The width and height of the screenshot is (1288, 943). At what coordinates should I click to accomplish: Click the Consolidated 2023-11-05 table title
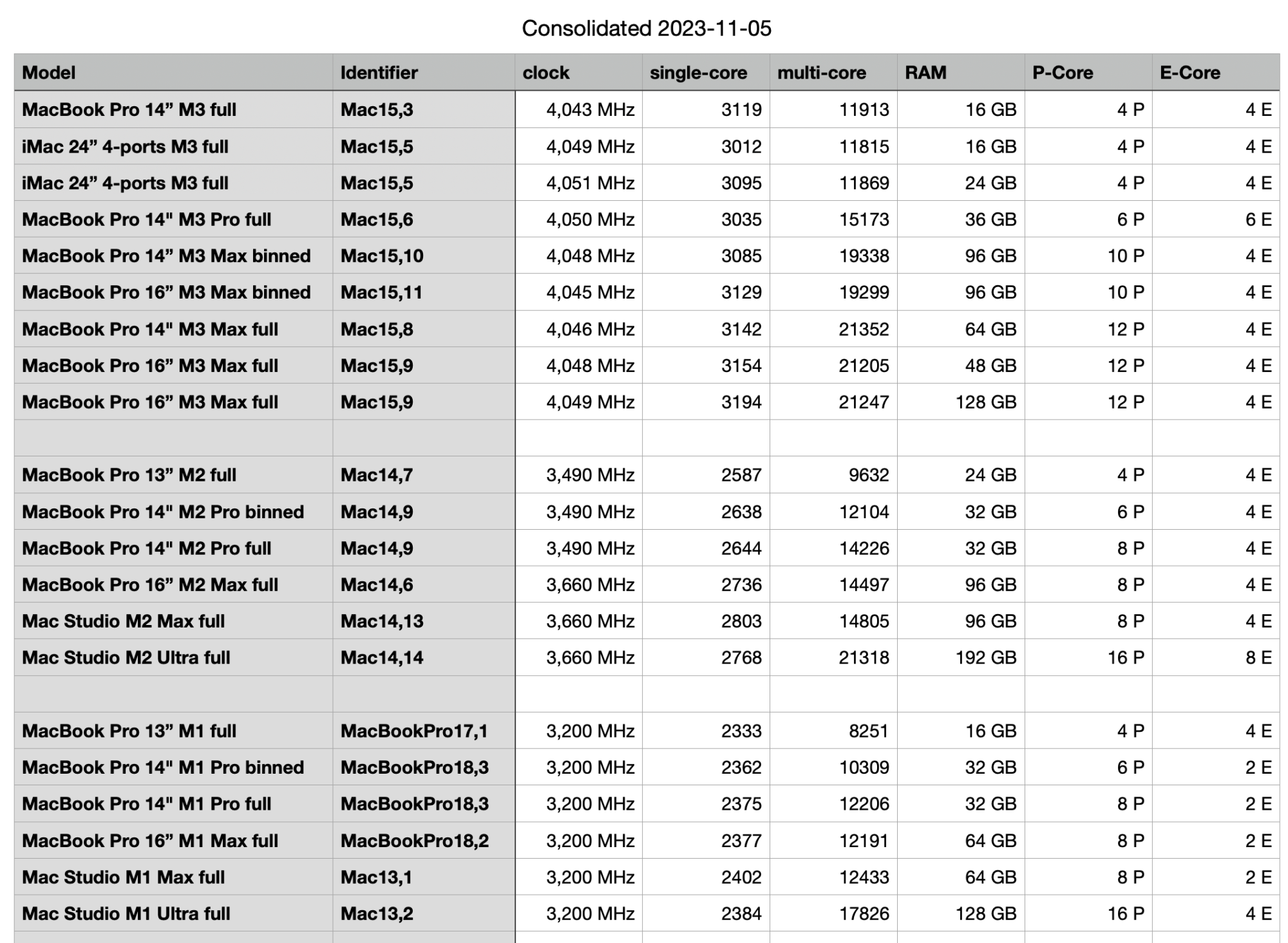(646, 28)
